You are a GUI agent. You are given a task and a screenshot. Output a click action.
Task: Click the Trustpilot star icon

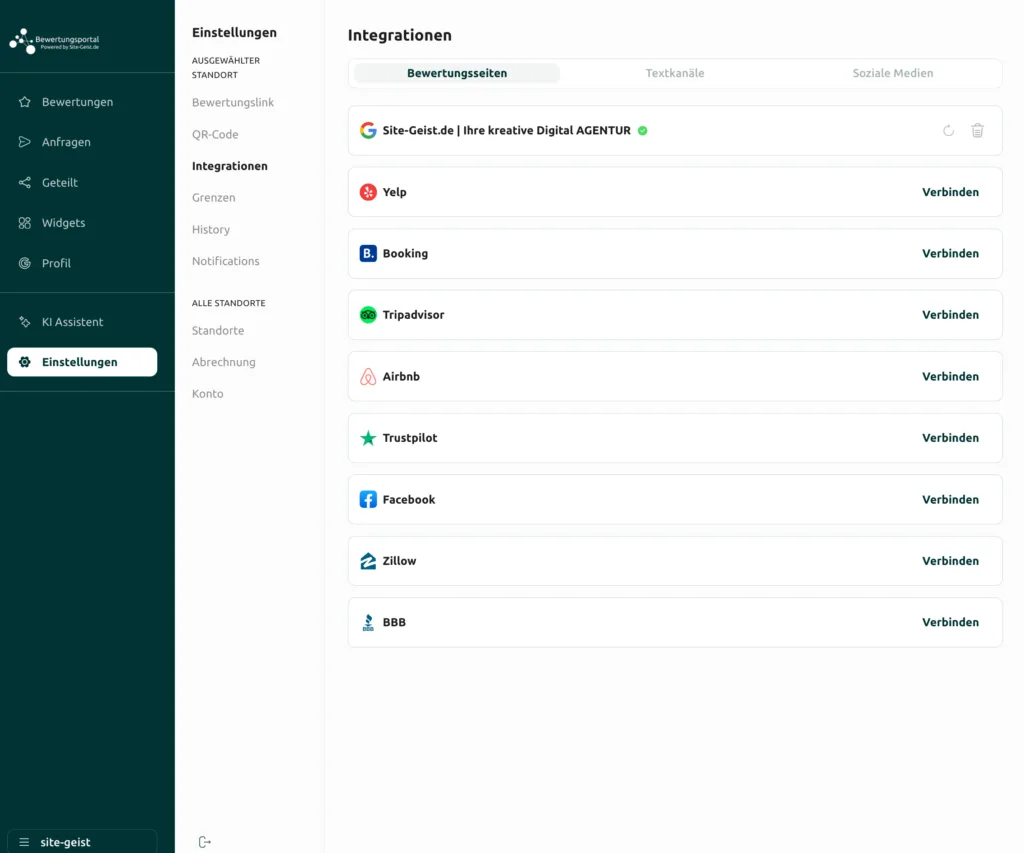coord(368,438)
